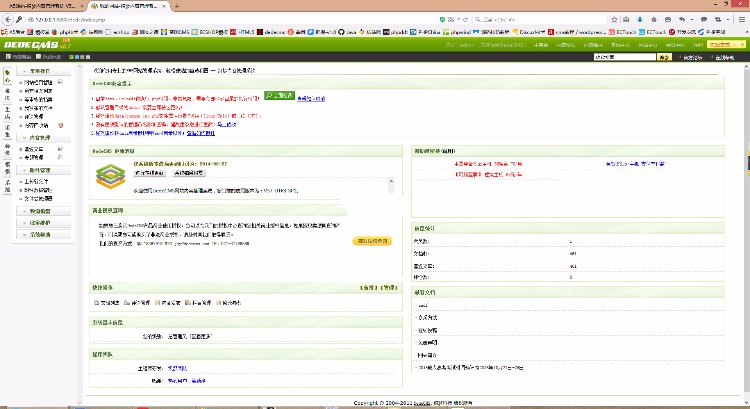This screenshot has width=750, height=409.
Task: Click the bookmark star icon in Firefox toolbar
Action: pyautogui.click(x=615, y=20)
